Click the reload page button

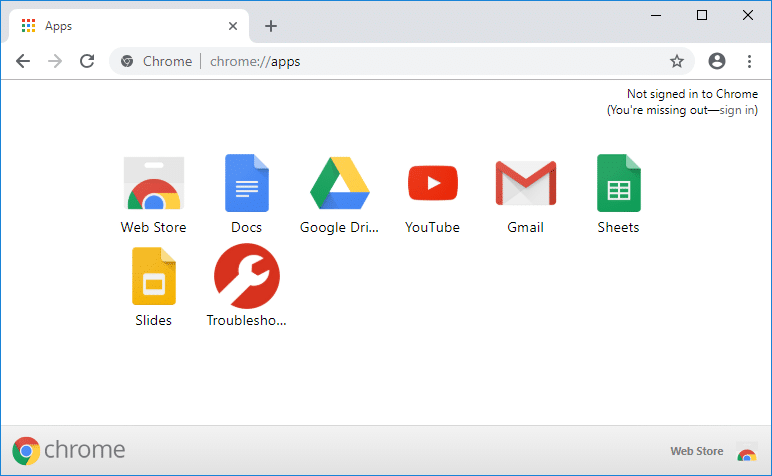(87, 61)
